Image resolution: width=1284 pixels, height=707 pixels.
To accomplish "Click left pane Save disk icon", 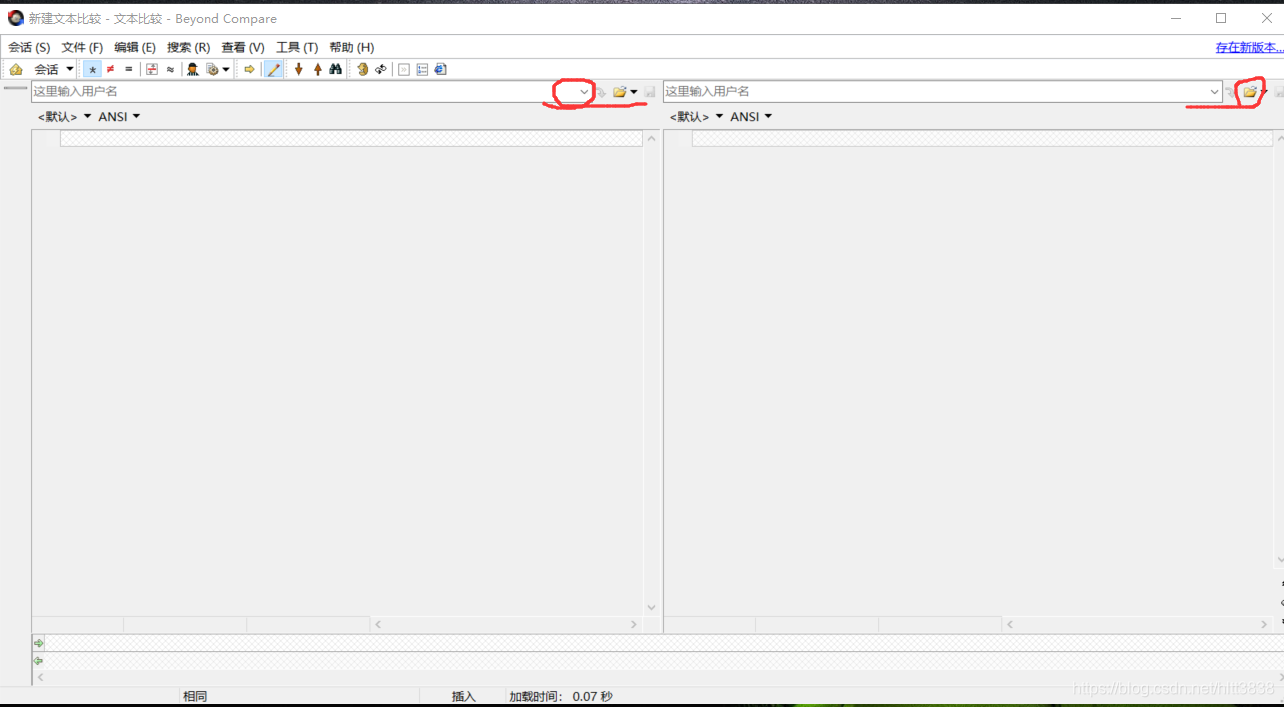I will pyautogui.click(x=650, y=92).
